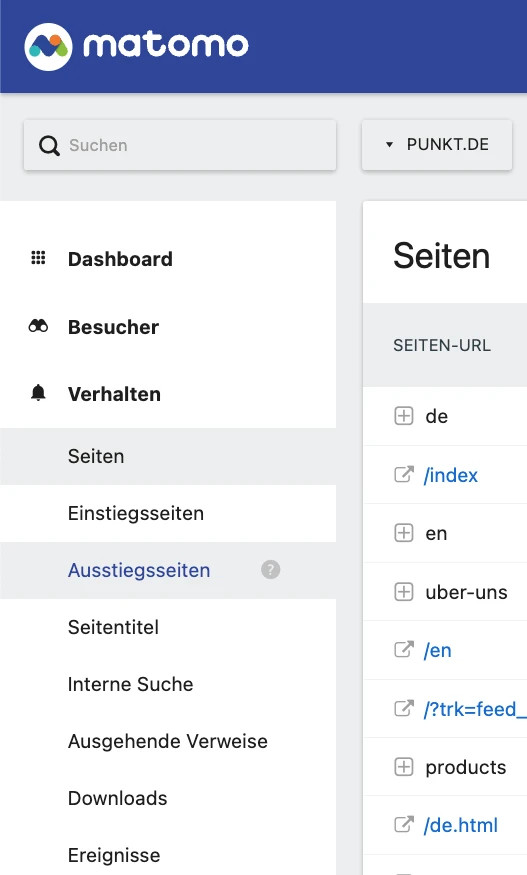Open help icon beside Ausstiegsseiten
Viewport: 527px width, 875px height.
click(270, 570)
